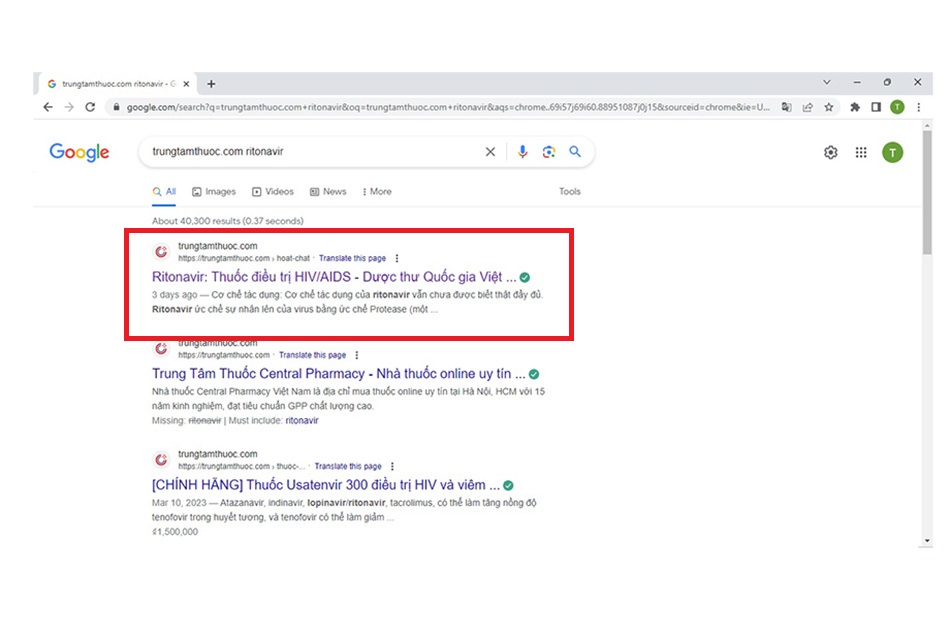
Task: Open Google quick settings gear
Action: [831, 153]
